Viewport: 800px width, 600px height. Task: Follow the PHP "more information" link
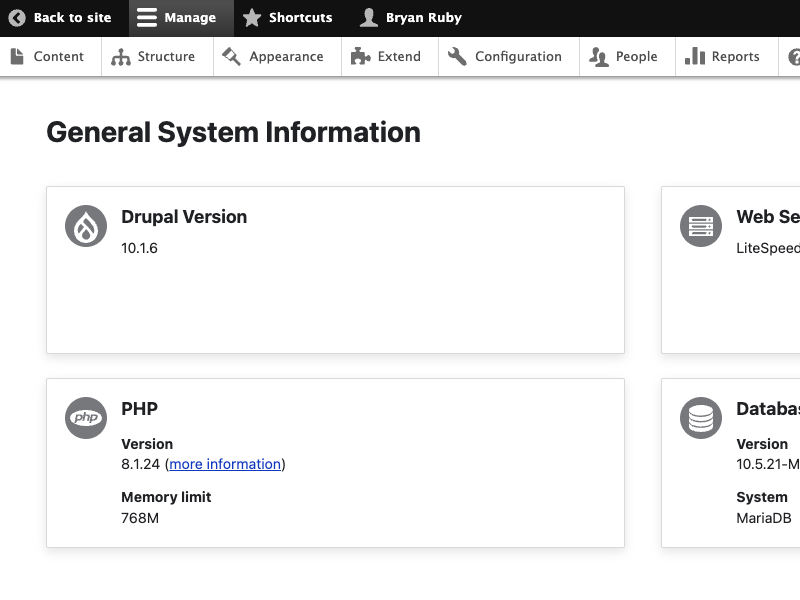[225, 464]
